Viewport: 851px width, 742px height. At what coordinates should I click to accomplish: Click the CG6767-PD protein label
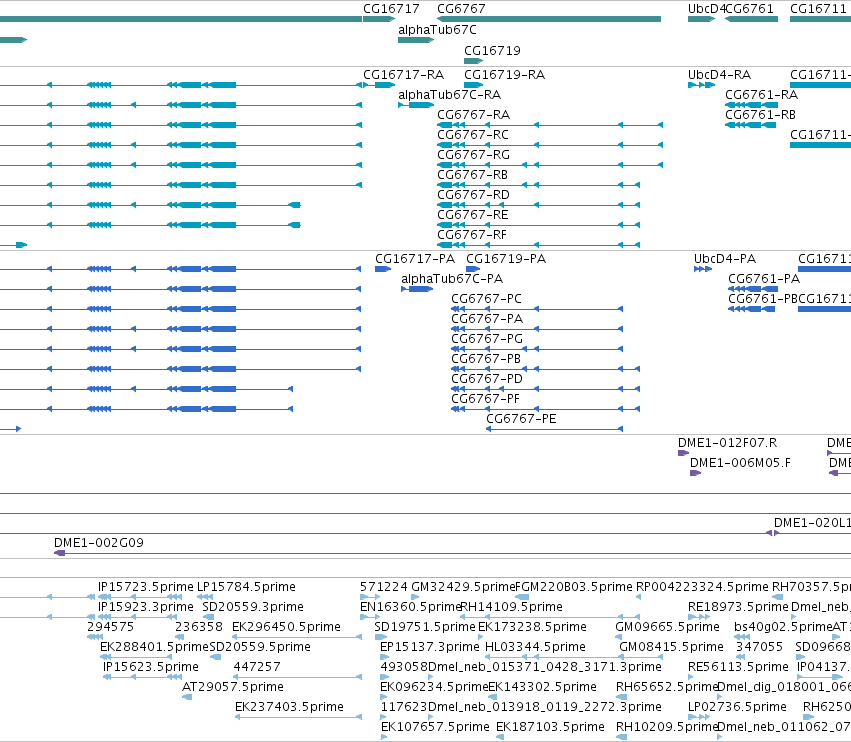coord(487,379)
